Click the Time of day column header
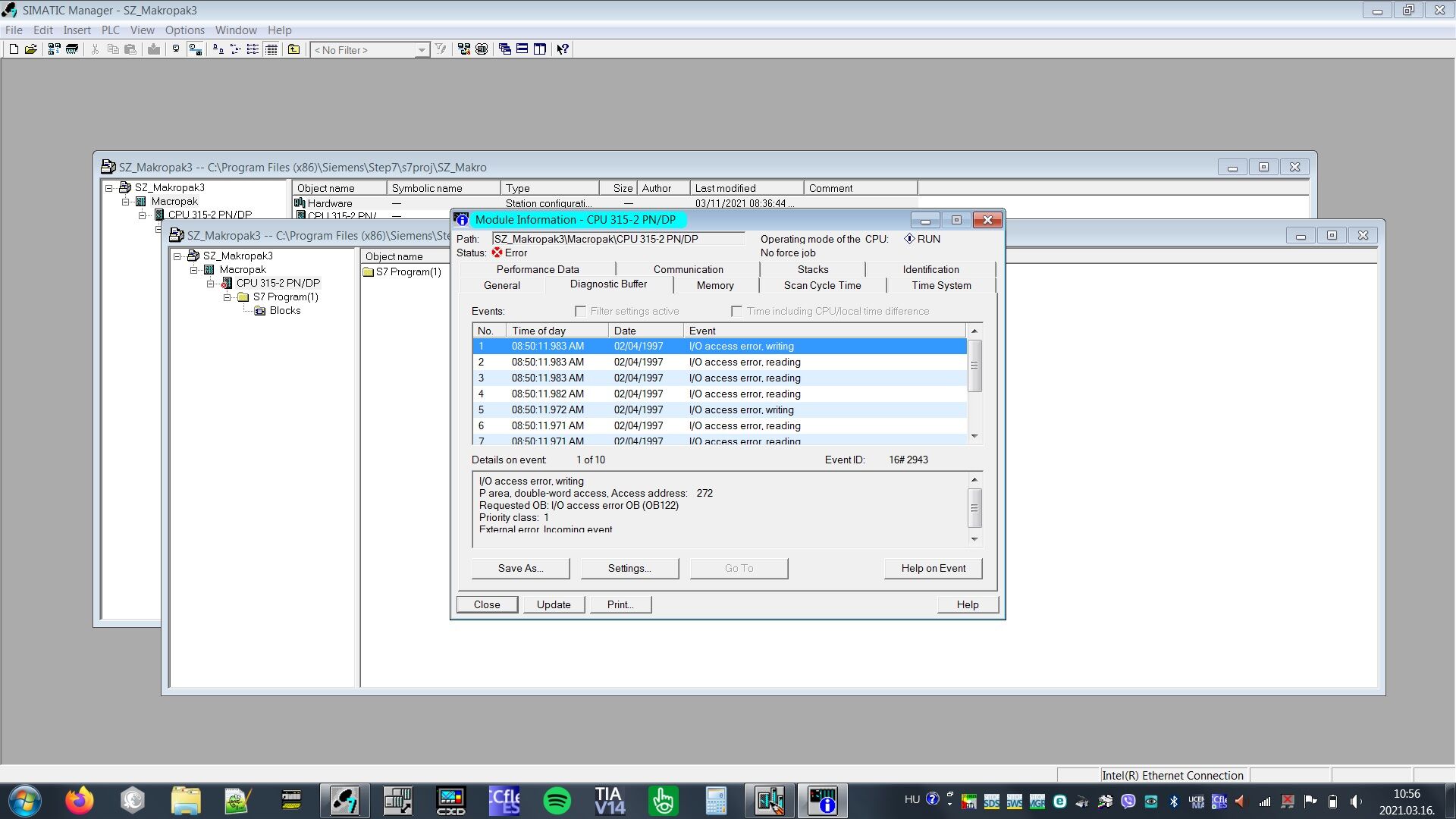This screenshot has width=1456, height=819. pyautogui.click(x=557, y=331)
